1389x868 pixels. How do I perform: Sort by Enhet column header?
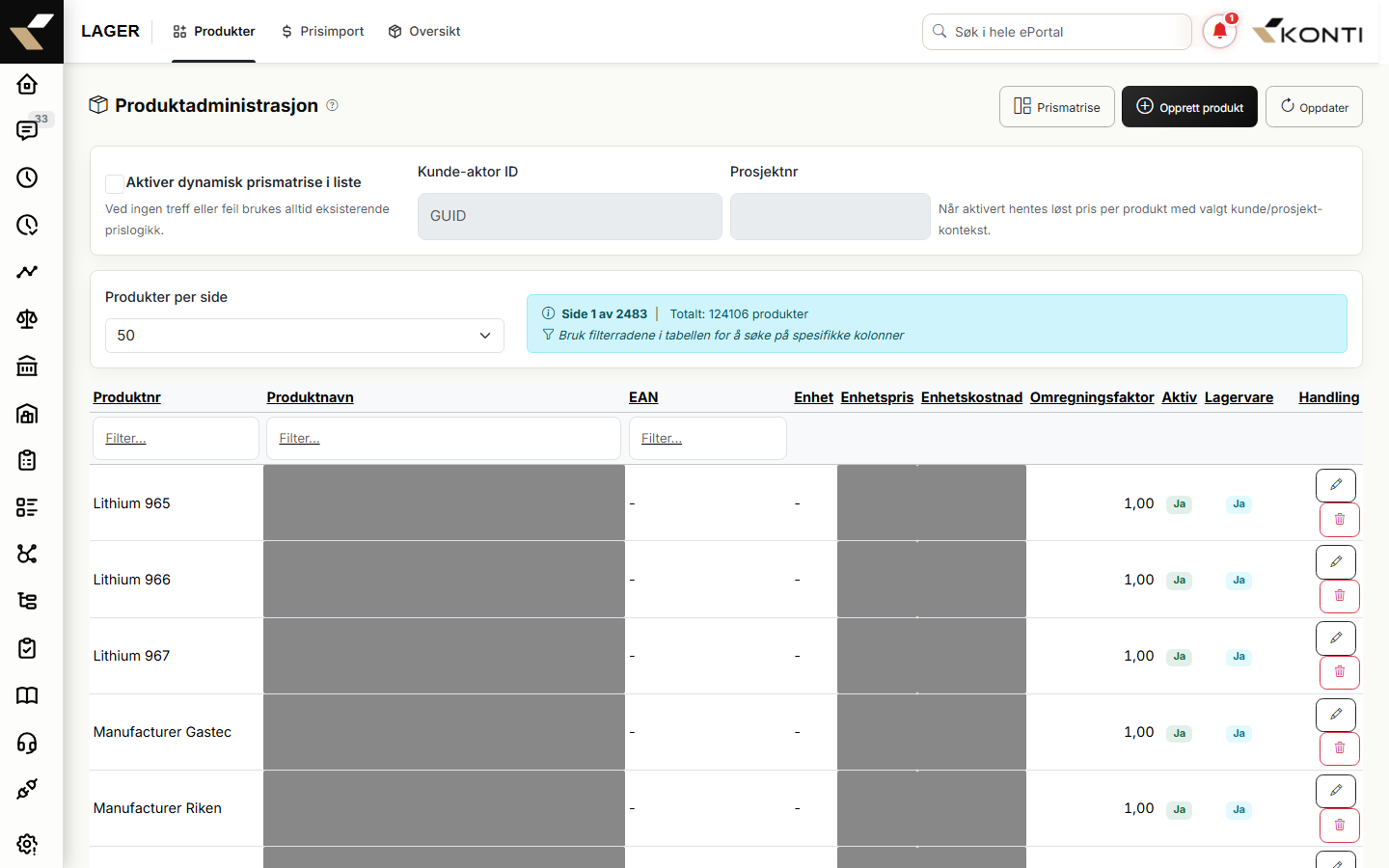[x=814, y=397]
